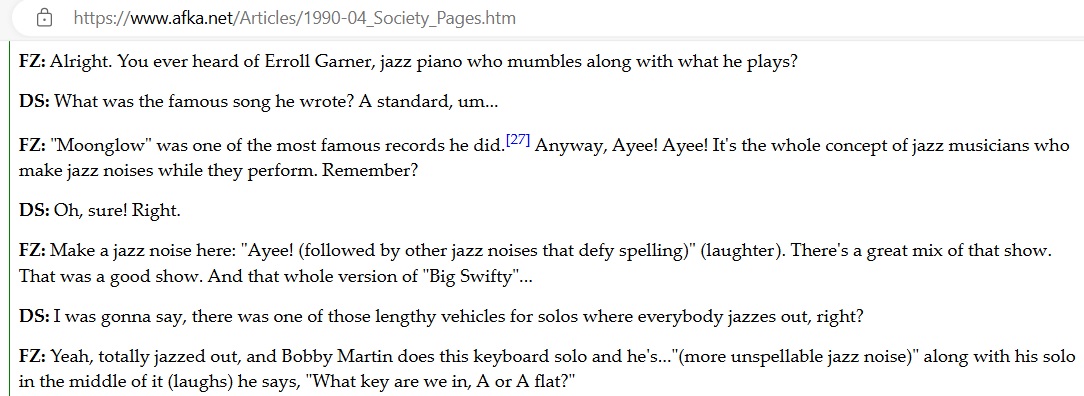Open footnote 27 reference link
1084x396 pixels.
518,140
